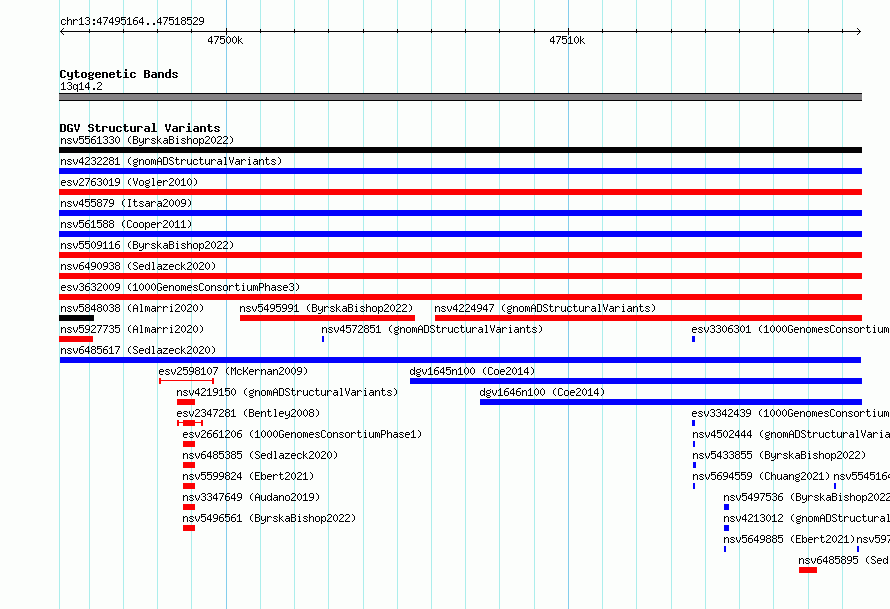The image size is (890, 609).
Task: Open esv2661206 1000GenomesConsortiumPhase1 label
Action: tap(302, 434)
